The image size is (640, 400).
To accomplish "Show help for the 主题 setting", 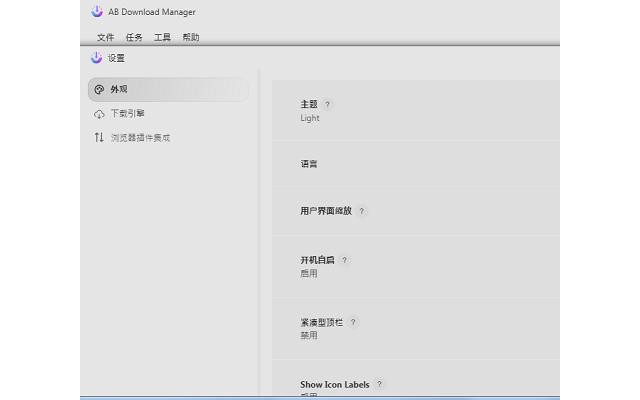I will pyautogui.click(x=327, y=104).
